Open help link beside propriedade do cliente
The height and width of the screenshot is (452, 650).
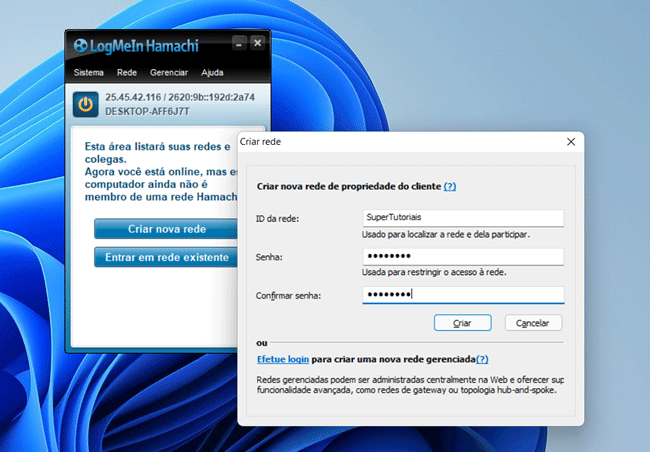(x=450, y=186)
